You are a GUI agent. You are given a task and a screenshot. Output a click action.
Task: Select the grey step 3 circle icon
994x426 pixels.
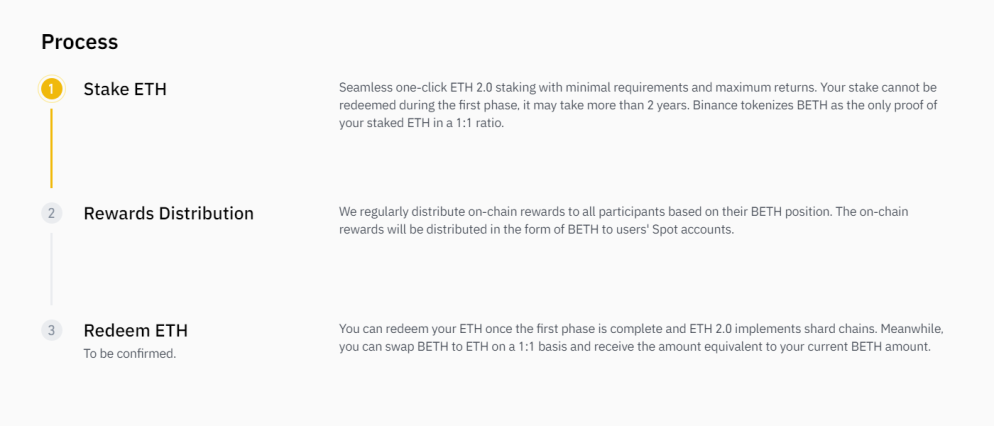tap(51, 330)
